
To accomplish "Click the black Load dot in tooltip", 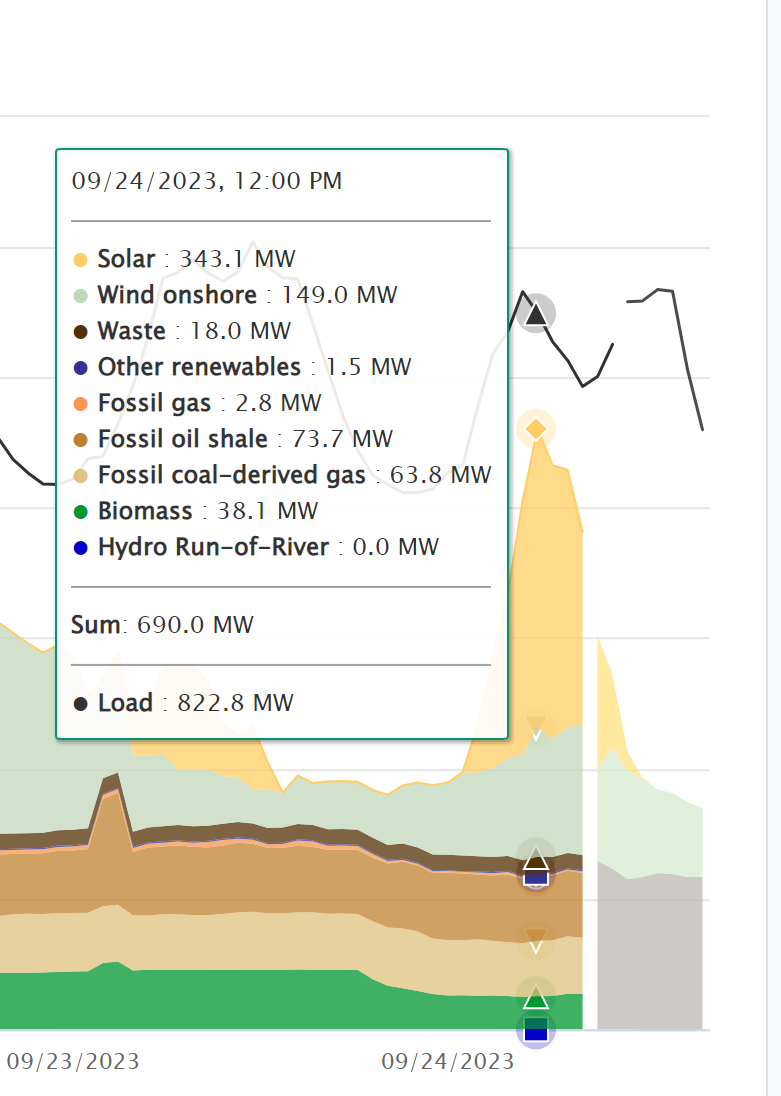I will (x=81, y=704).
